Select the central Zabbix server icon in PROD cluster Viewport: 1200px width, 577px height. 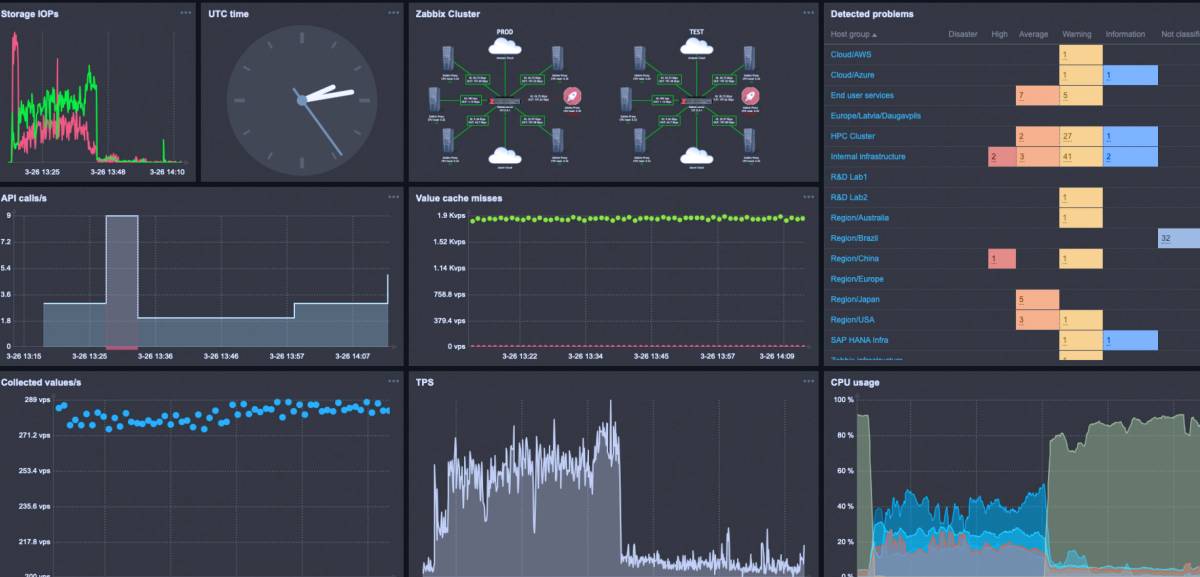(x=508, y=100)
